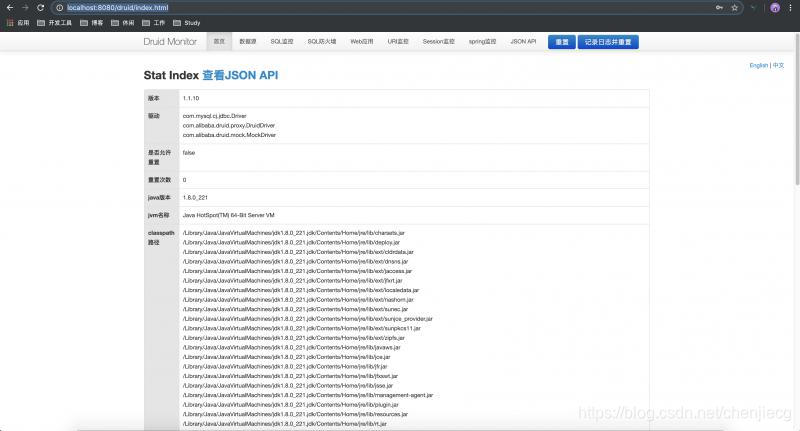Open the 查看JSON API link
The width and height of the screenshot is (800, 431).
(240, 75)
